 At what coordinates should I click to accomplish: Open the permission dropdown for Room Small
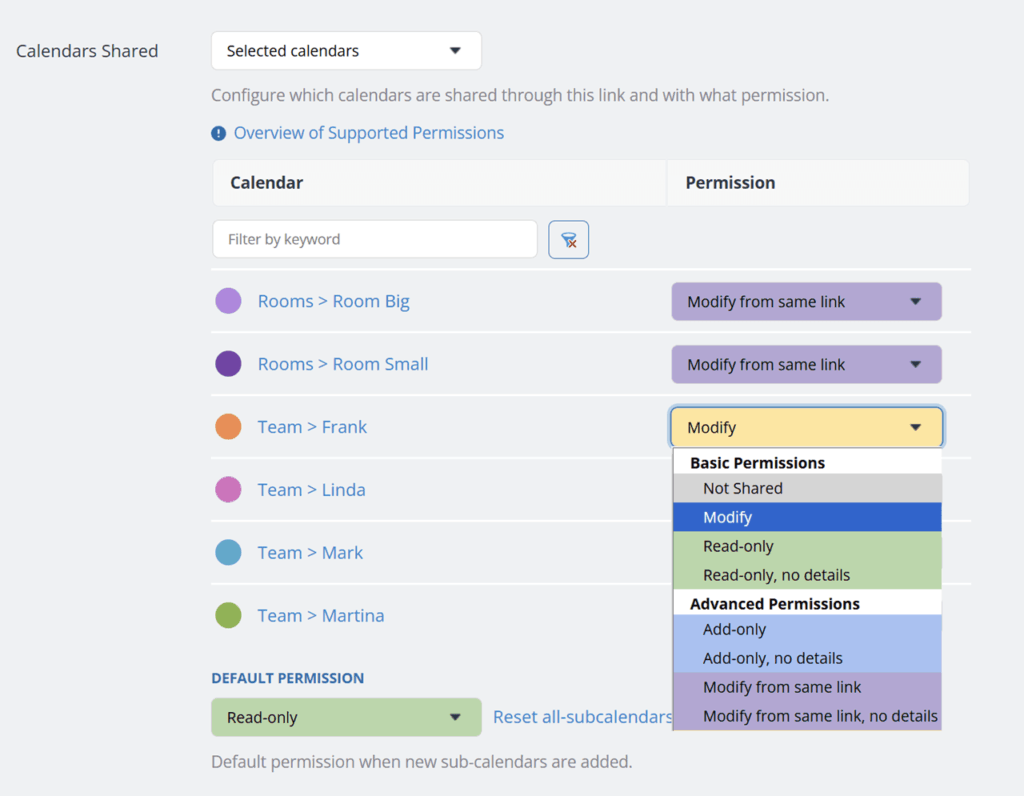click(806, 364)
